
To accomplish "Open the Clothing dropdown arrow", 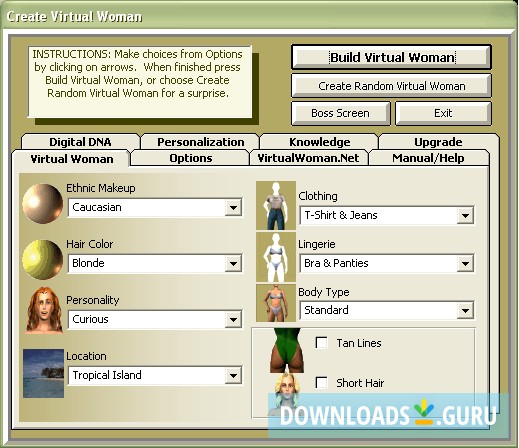I will 465,216.
